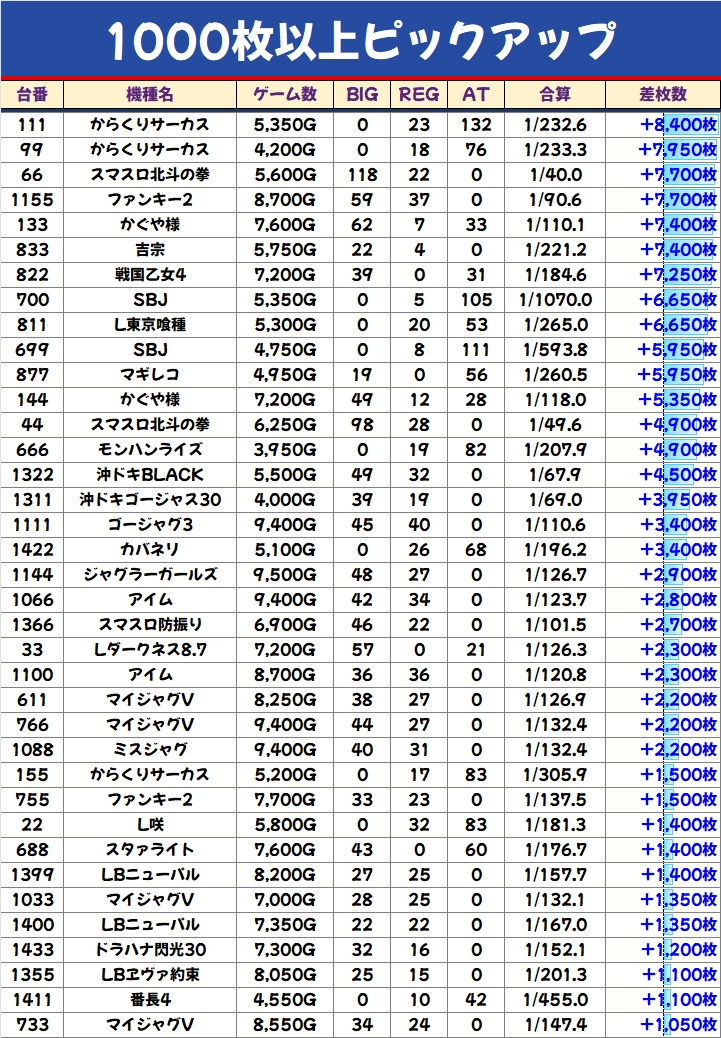Click the 1/67.9 combined value

555,475
